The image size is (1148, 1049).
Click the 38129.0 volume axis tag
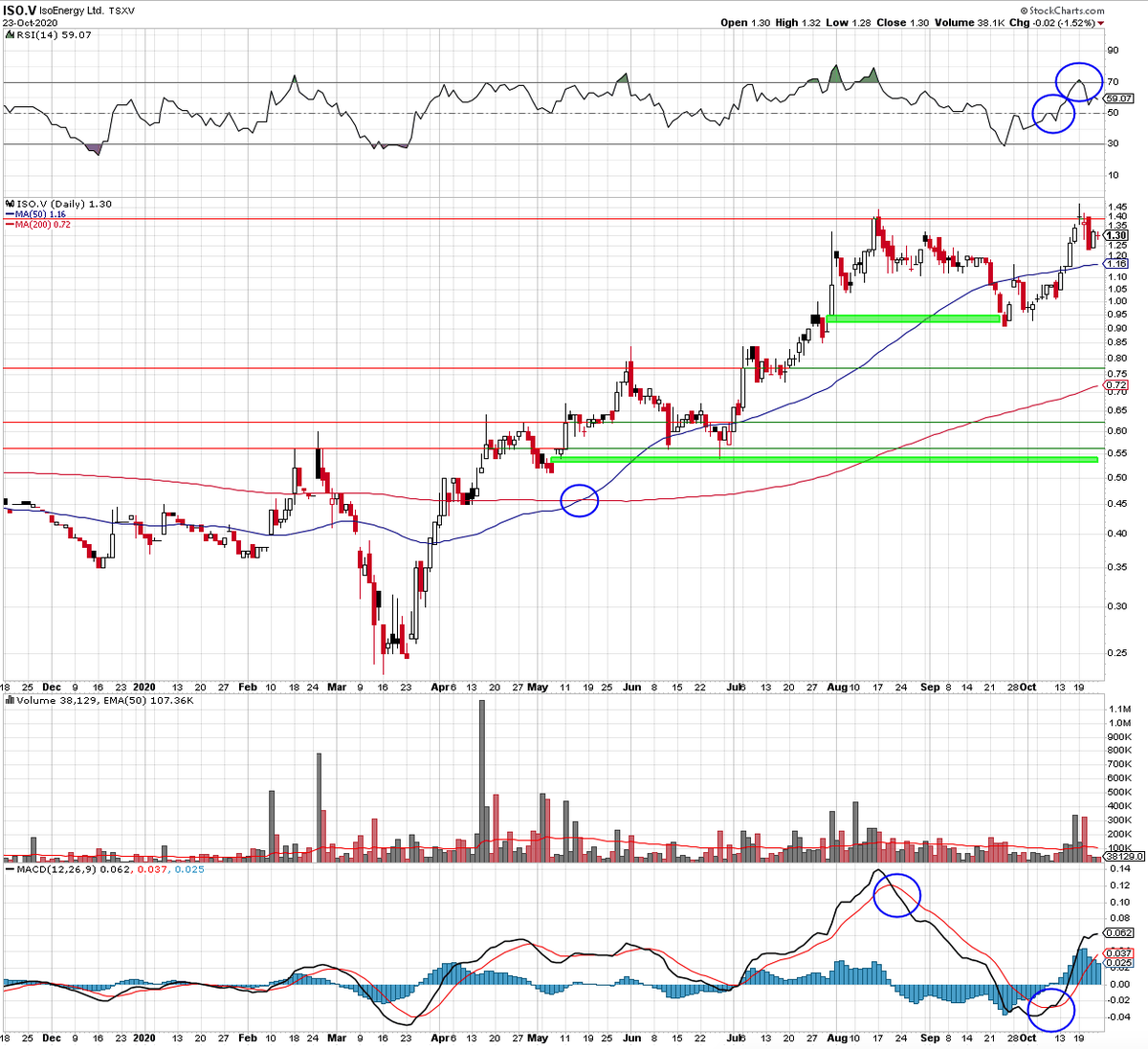[1122, 858]
